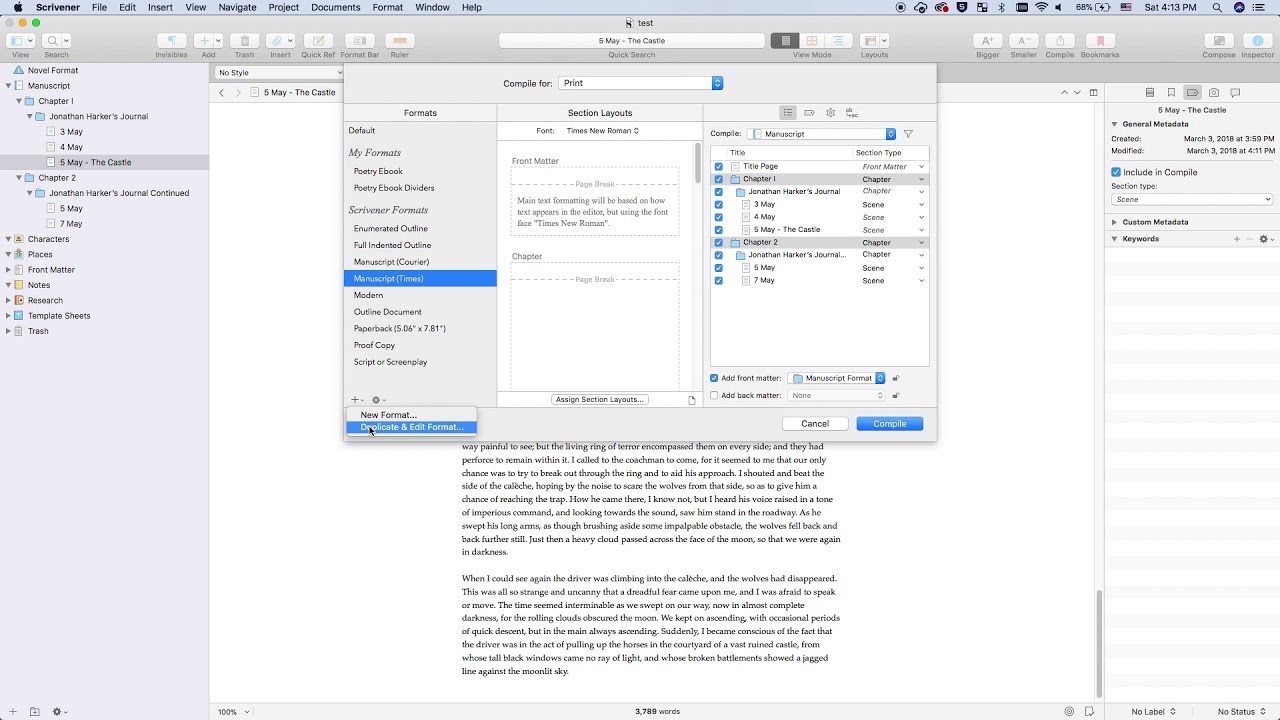Open the Font Times New Roman dropdown

click(x=602, y=131)
